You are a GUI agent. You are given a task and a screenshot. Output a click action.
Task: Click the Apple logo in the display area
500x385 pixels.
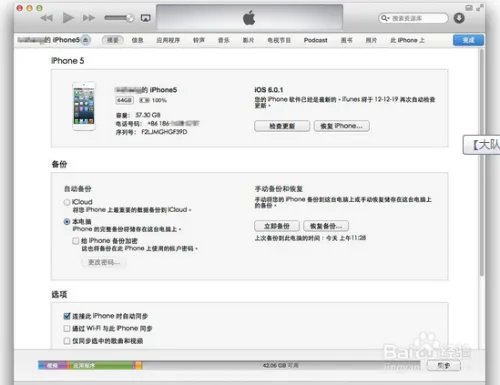pos(249,18)
